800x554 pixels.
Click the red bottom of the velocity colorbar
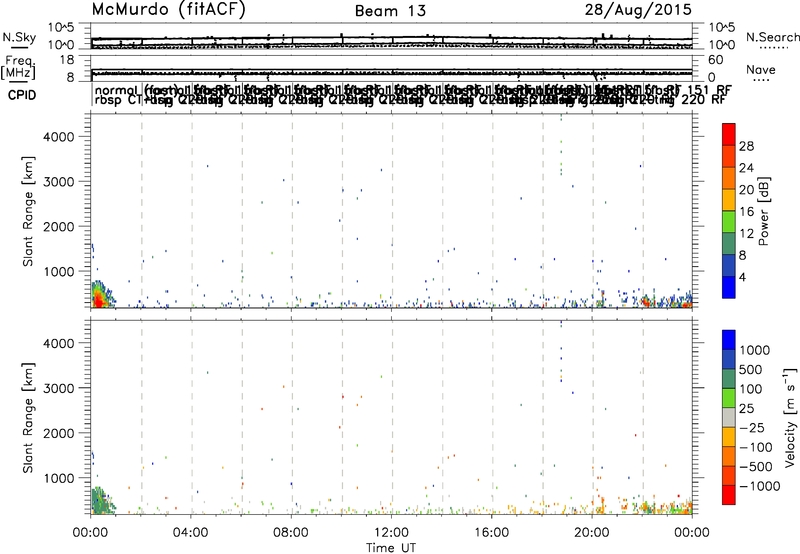(729, 495)
